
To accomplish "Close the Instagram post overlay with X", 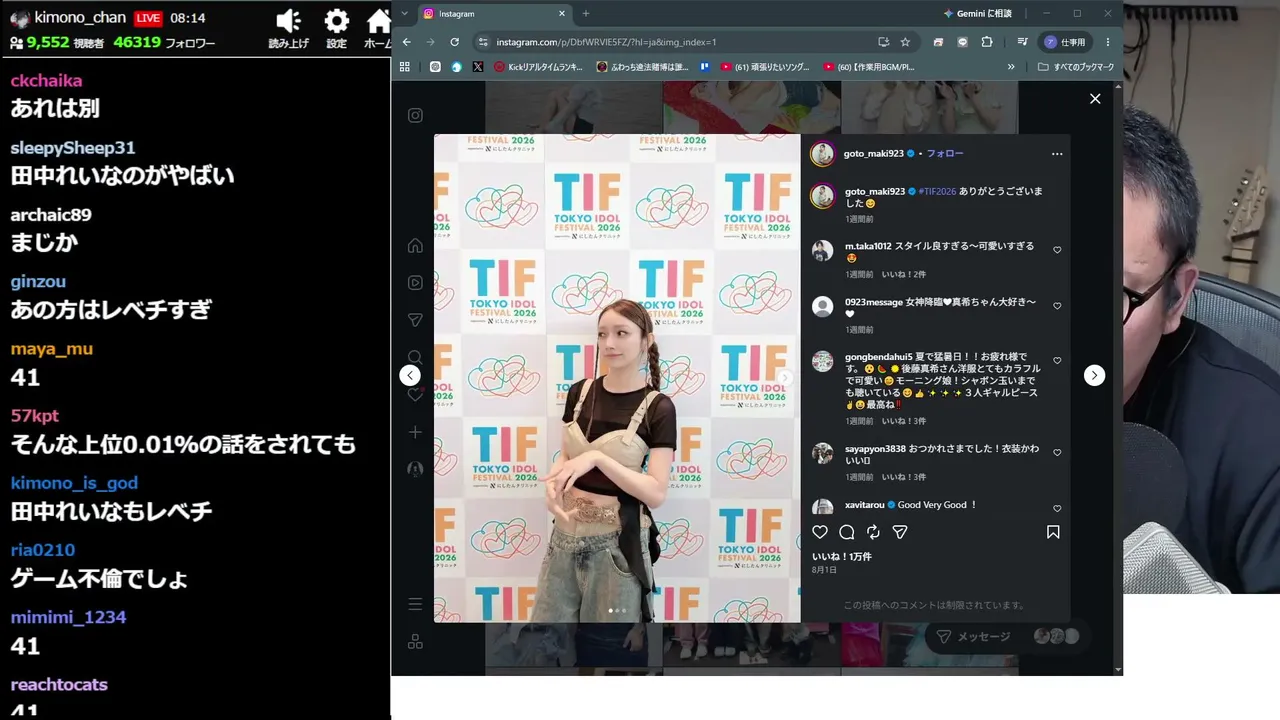I will [x=1095, y=99].
